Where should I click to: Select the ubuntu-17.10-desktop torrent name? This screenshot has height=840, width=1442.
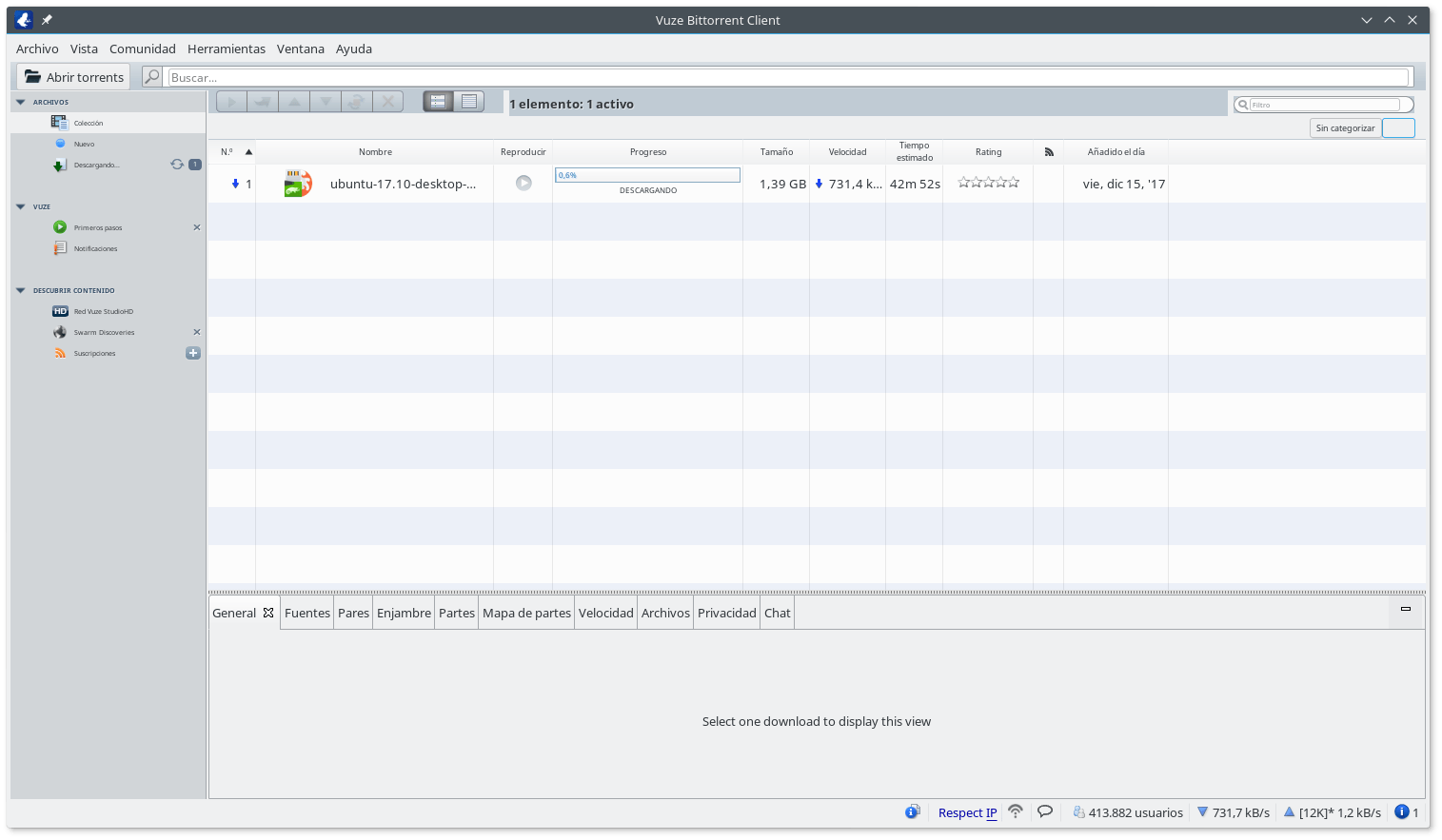[404, 184]
